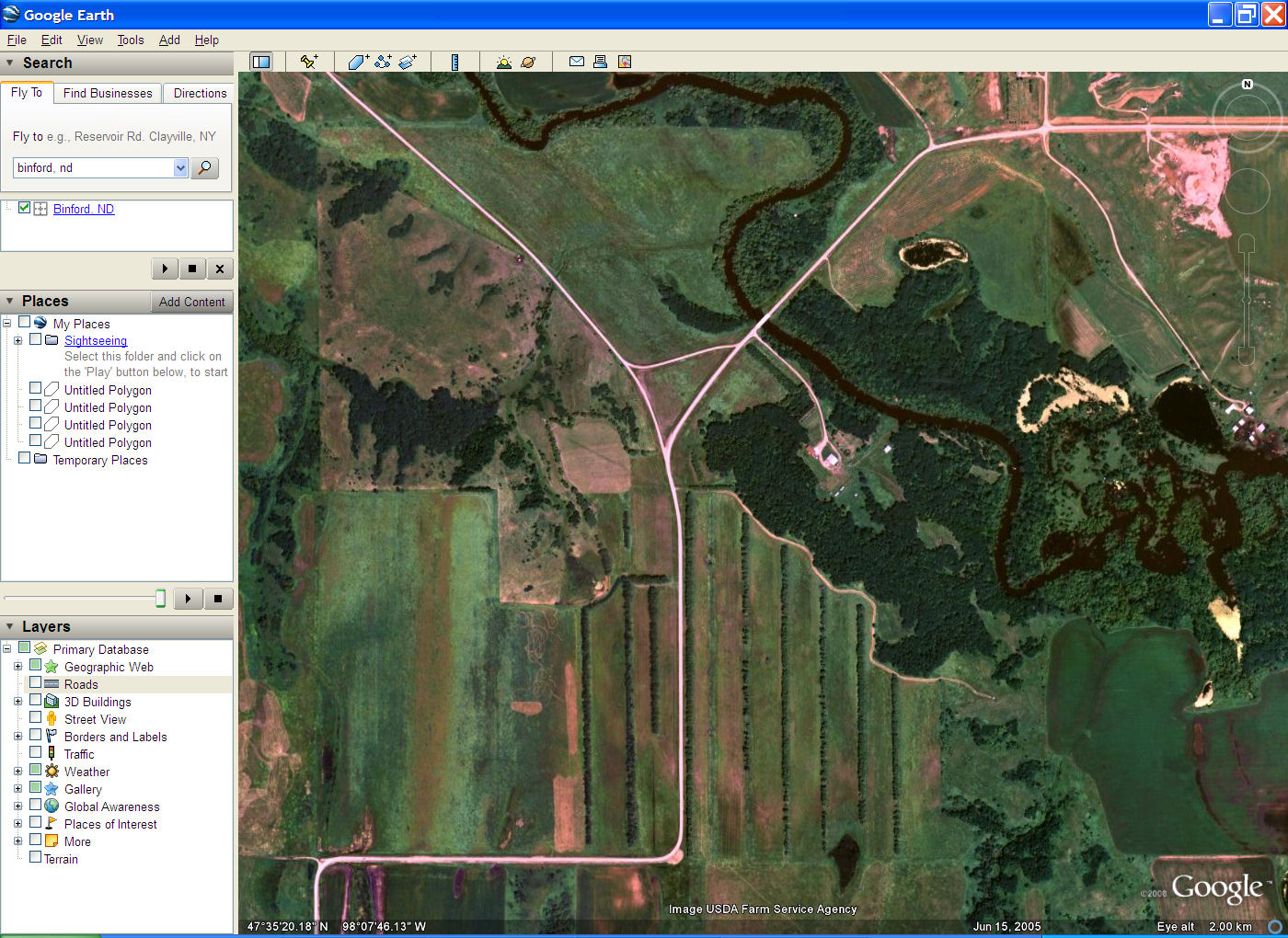
Task: Click the Weather layer sun icon
Action: [x=52, y=771]
